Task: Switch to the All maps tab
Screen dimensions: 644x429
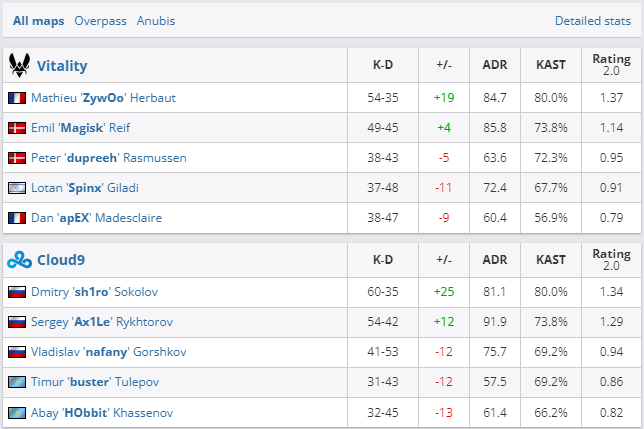Action: point(36,20)
